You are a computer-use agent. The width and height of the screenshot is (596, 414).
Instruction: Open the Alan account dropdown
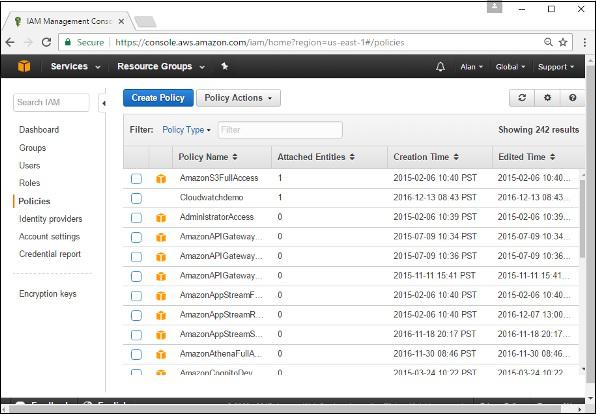point(471,67)
